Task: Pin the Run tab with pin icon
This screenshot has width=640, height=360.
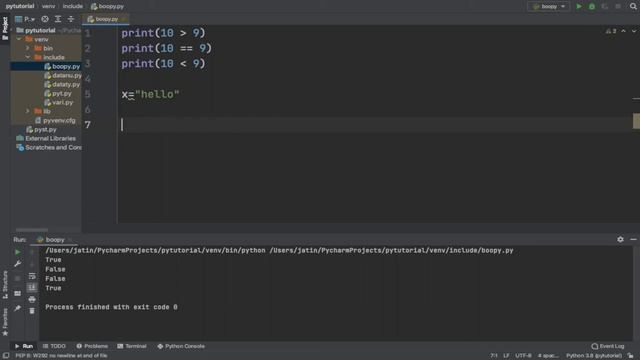Action: pyautogui.click(x=18, y=308)
